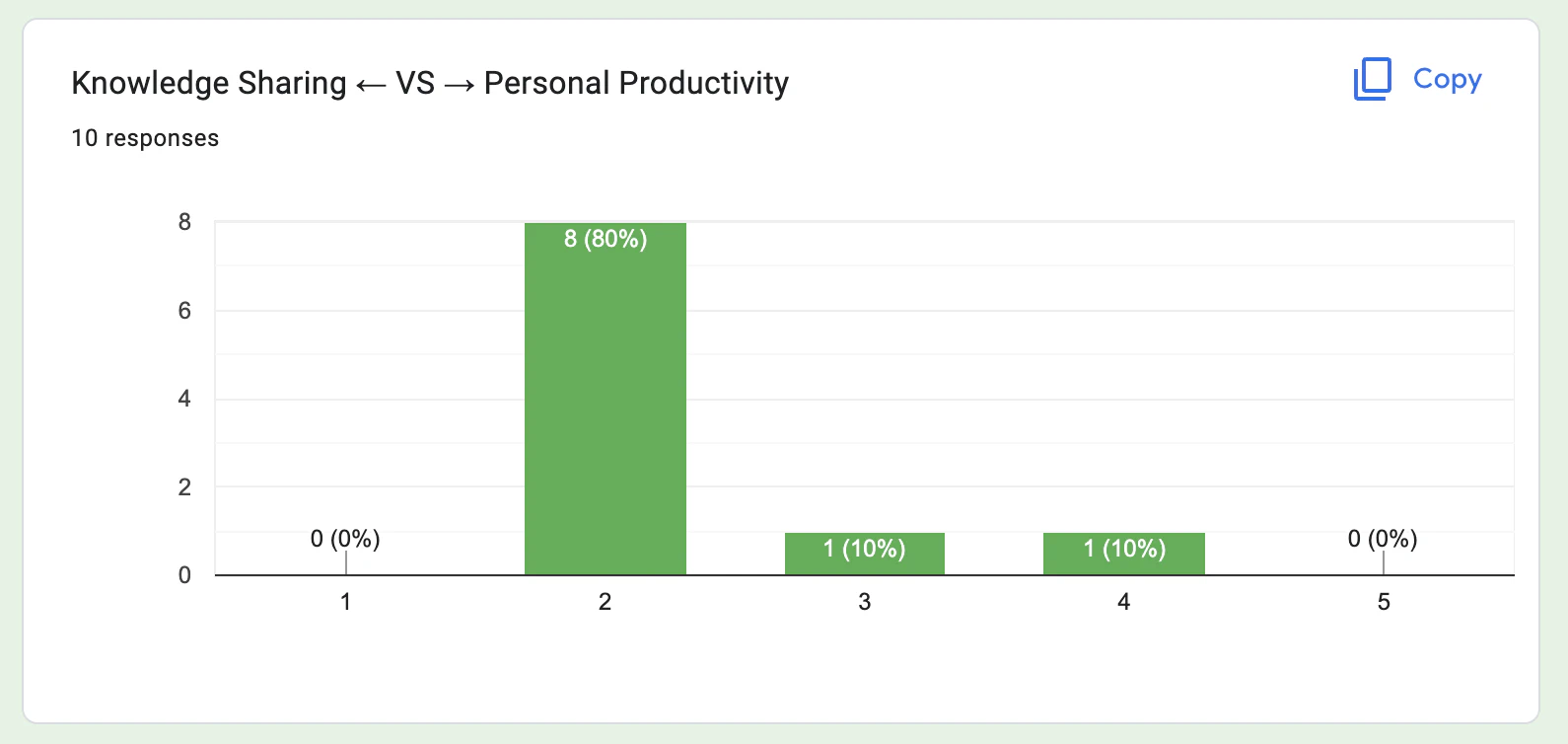Click y-axis value 0
Image resolution: width=1568 pixels, height=744 pixels.
184,575
